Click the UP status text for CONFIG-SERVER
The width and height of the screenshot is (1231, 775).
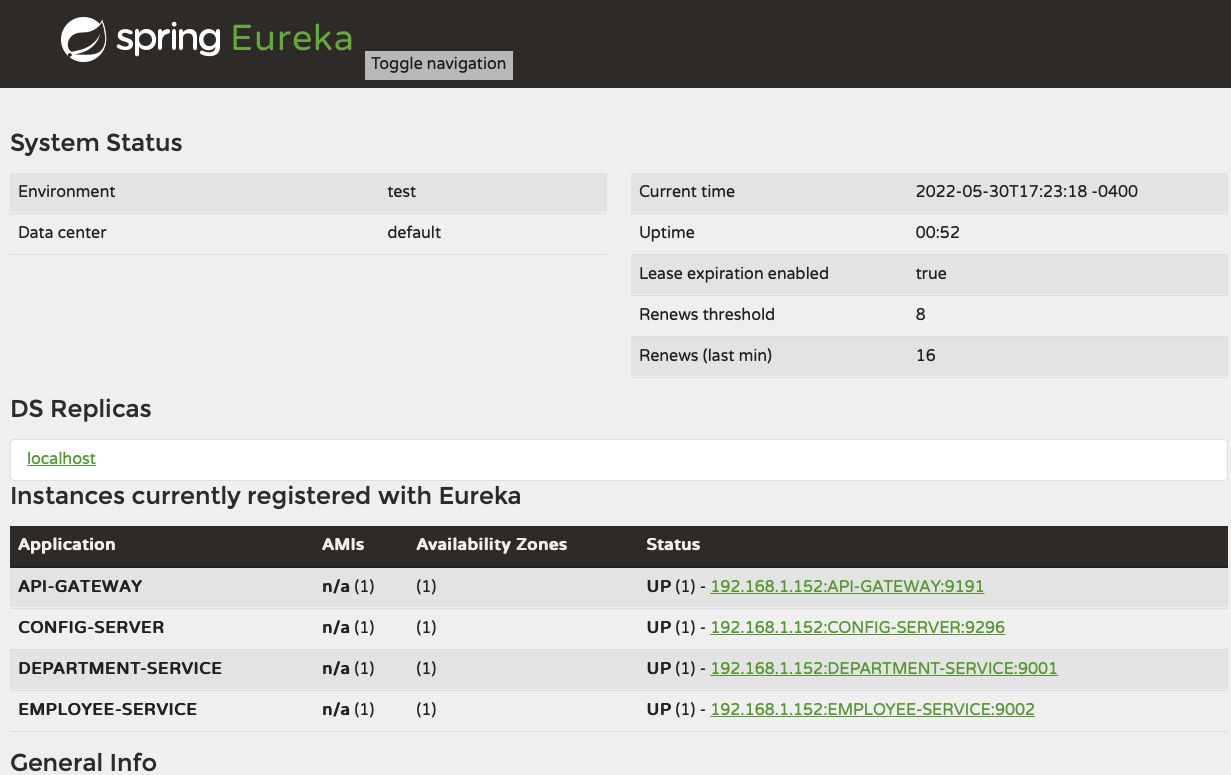click(x=659, y=627)
